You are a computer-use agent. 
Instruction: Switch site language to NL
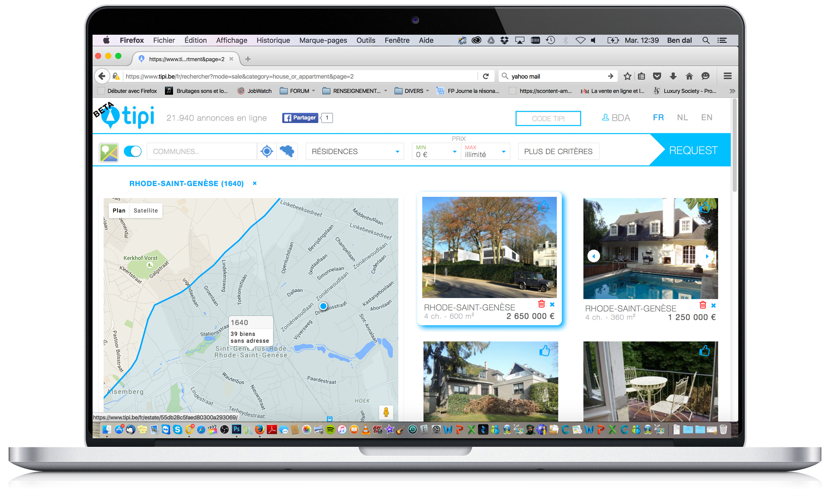[682, 118]
